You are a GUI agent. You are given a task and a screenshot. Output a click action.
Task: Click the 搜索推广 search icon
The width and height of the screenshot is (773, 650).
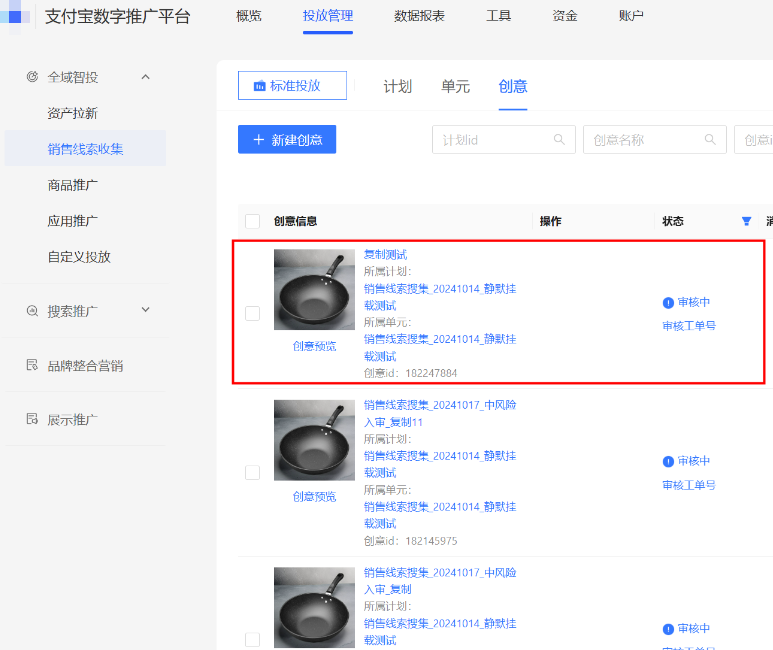[x=32, y=311]
